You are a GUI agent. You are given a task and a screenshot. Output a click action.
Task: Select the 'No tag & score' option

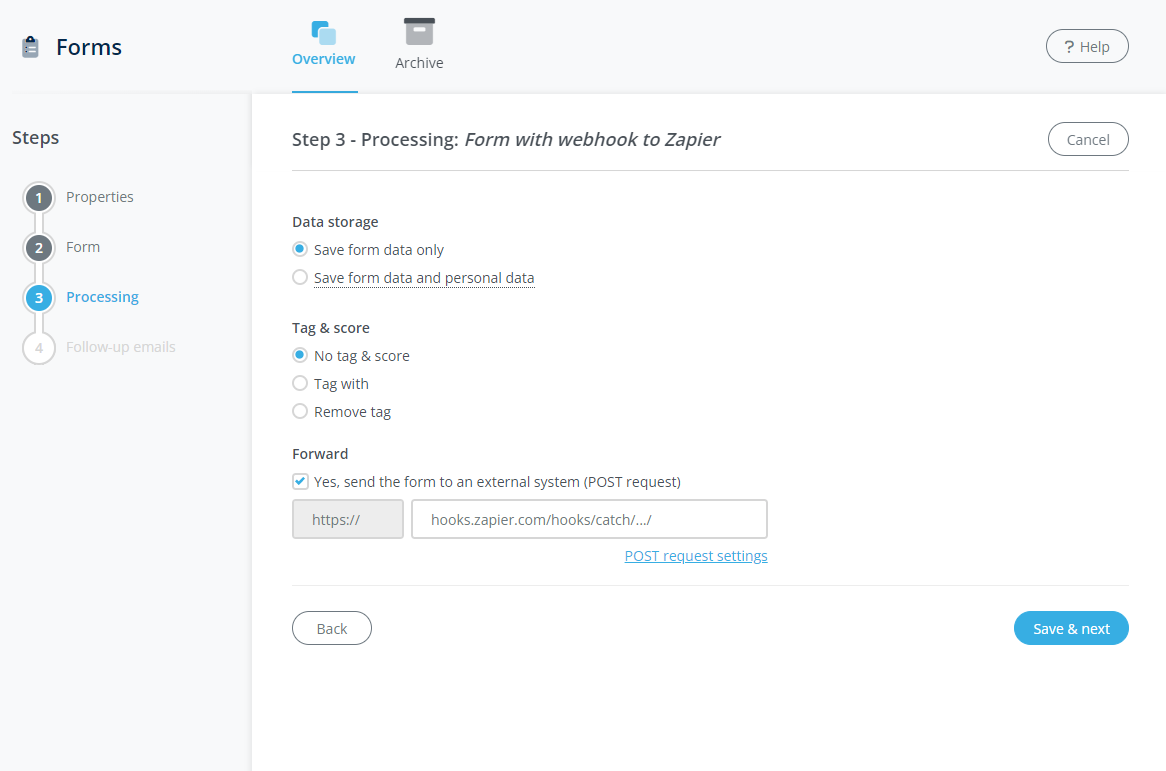[x=300, y=355]
